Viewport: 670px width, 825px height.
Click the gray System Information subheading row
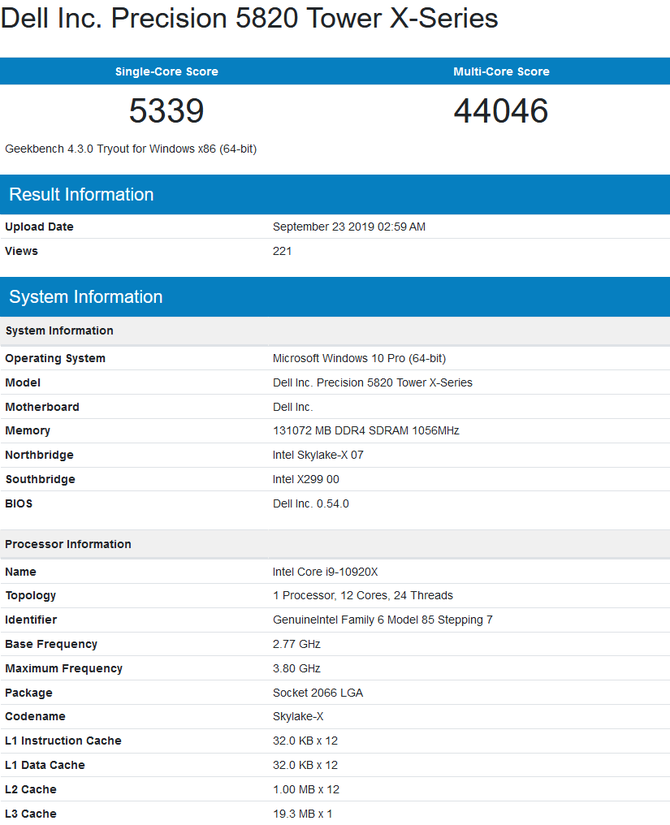(335, 330)
